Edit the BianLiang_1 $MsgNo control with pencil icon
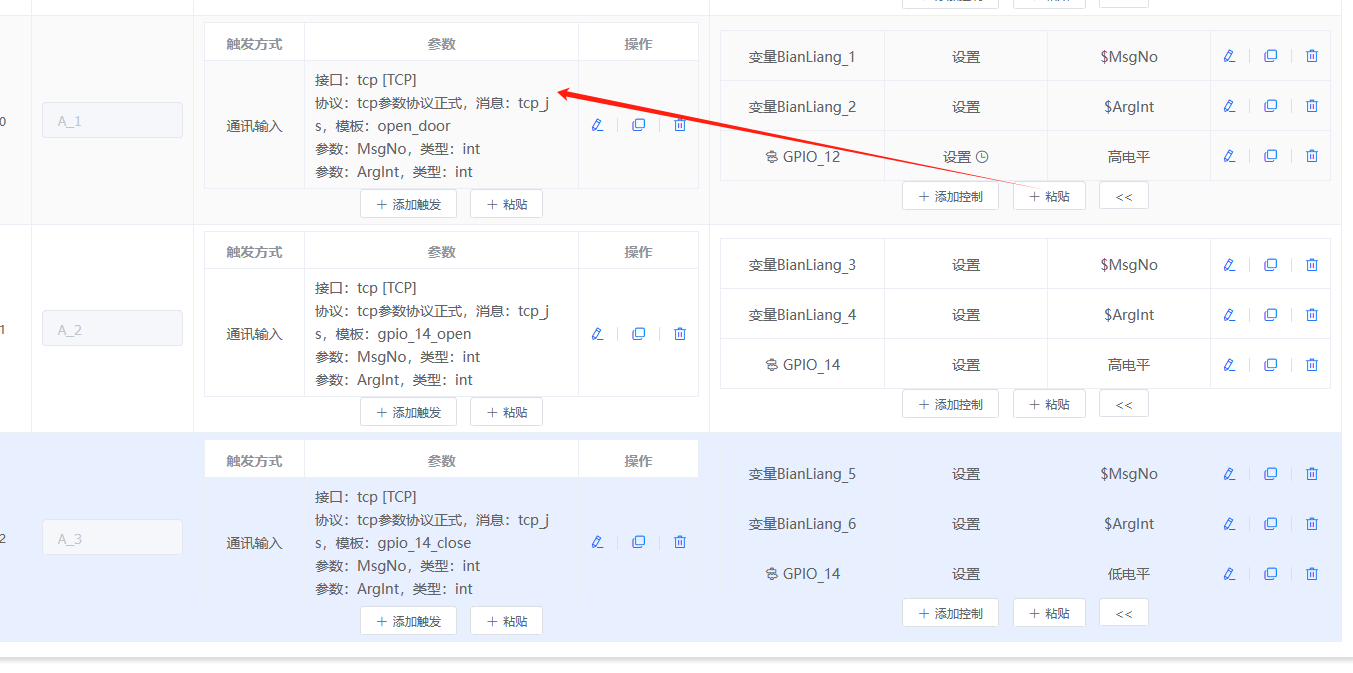1353x673 pixels. click(1229, 56)
